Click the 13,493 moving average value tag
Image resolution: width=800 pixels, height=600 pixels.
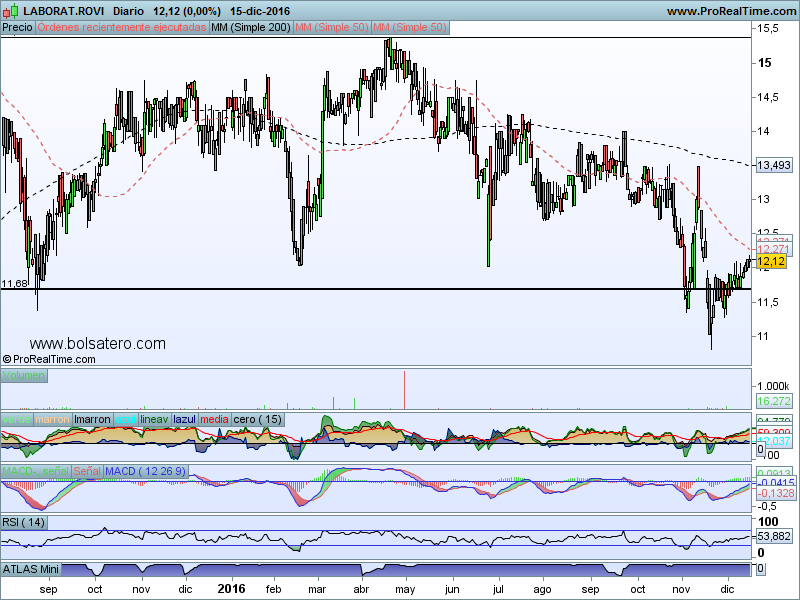(x=774, y=165)
